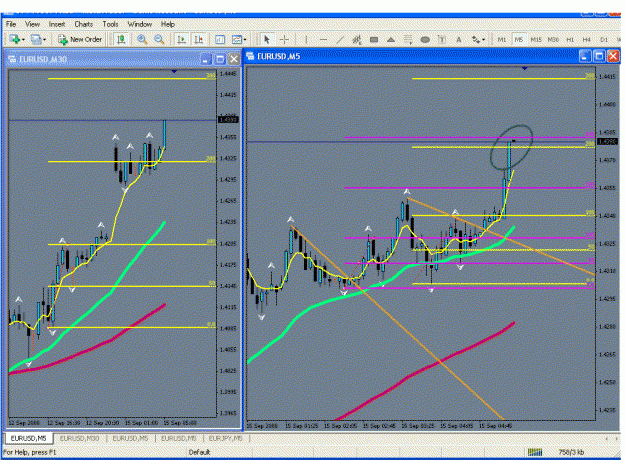Toggle Chart Shift from right border
Image resolution: width=625 pixels, height=460 pixels.
(199, 39)
